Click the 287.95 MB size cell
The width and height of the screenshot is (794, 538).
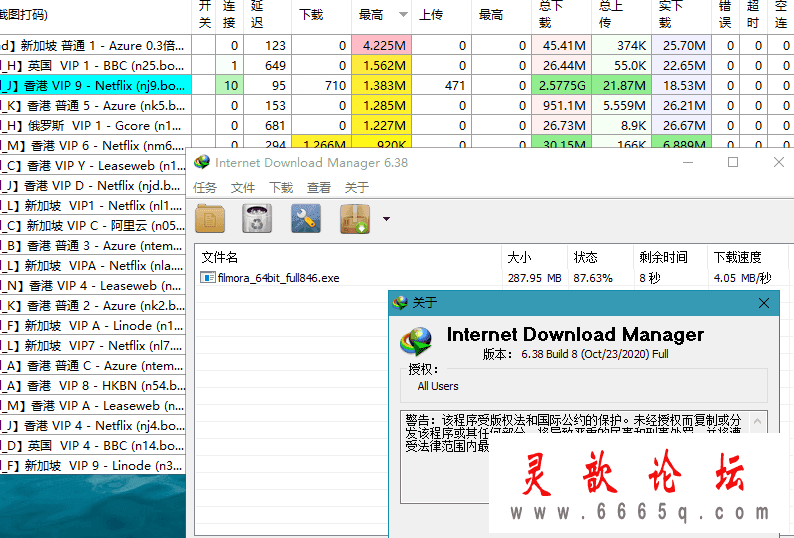pyautogui.click(x=534, y=278)
